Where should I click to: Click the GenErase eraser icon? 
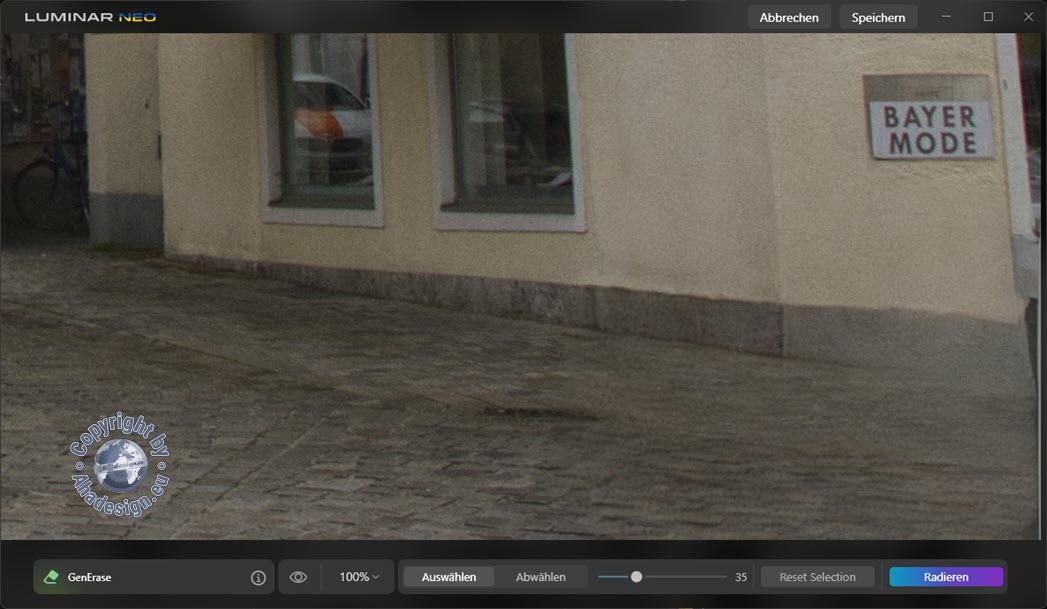tap(51, 577)
